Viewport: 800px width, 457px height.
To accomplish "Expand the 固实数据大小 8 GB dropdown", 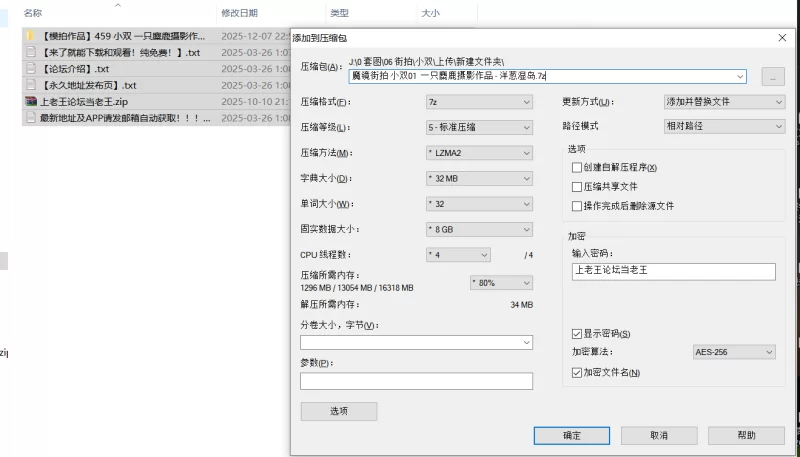I will [x=479, y=230].
